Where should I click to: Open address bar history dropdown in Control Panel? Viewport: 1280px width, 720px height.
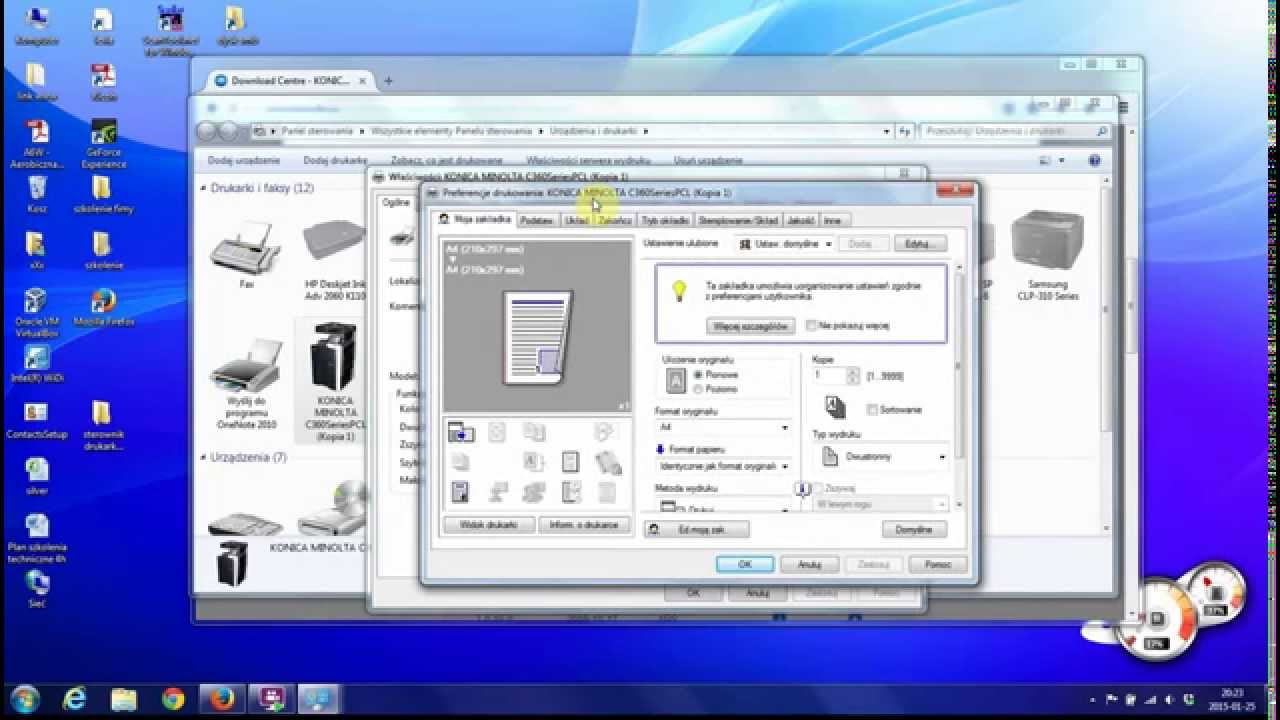point(886,131)
